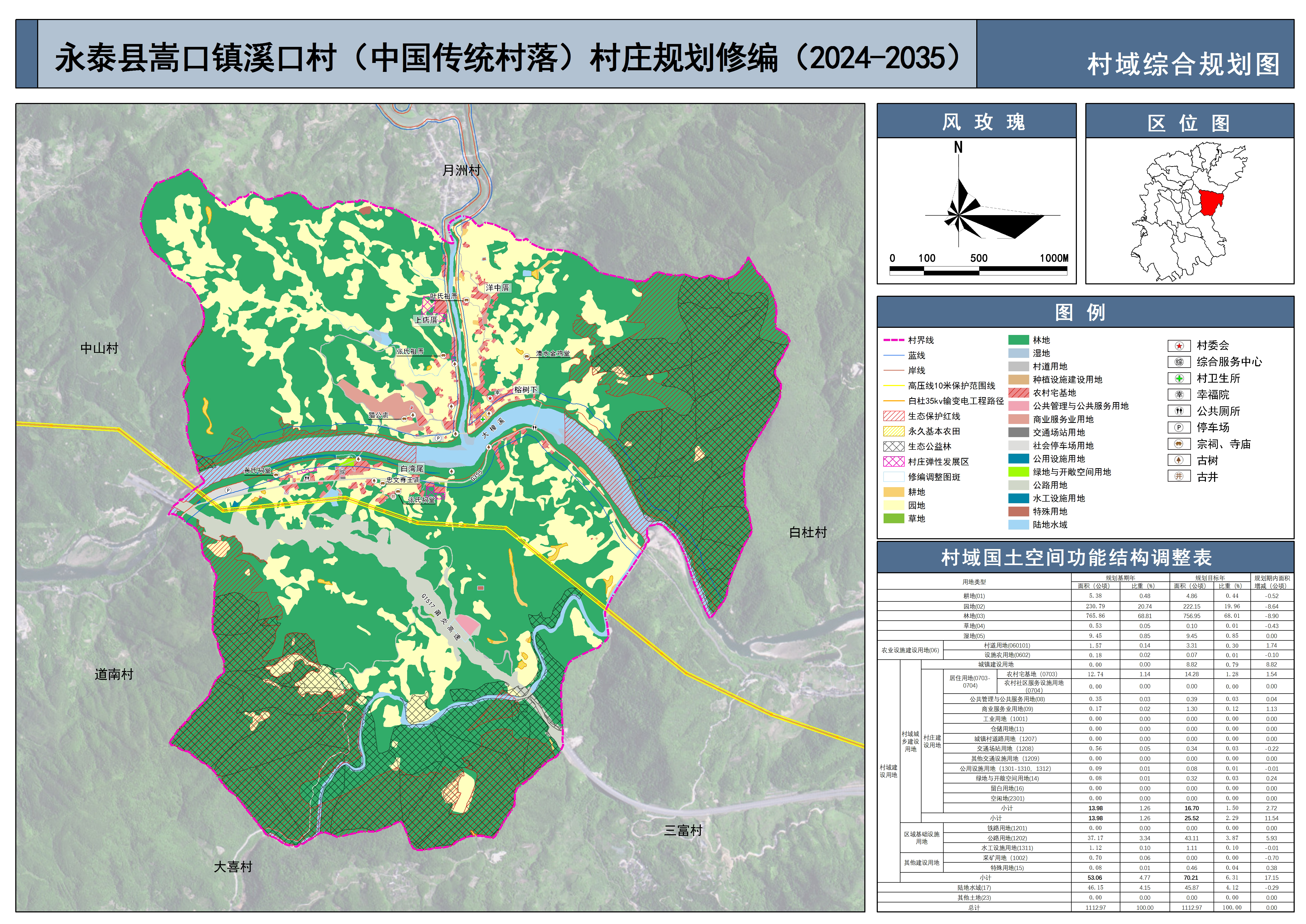Click the 村域综合规划图 title banner
The width and height of the screenshot is (1306, 924).
coord(1183,64)
